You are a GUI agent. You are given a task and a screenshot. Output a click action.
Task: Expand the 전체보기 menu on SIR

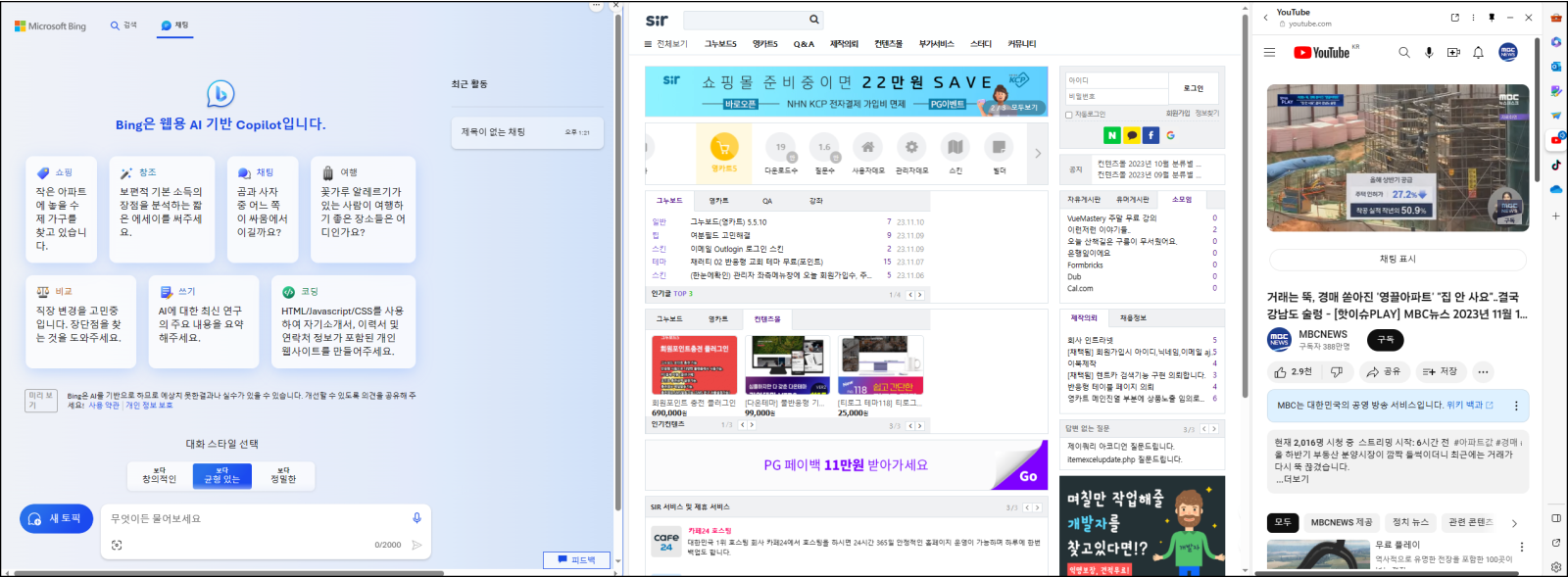click(x=666, y=44)
